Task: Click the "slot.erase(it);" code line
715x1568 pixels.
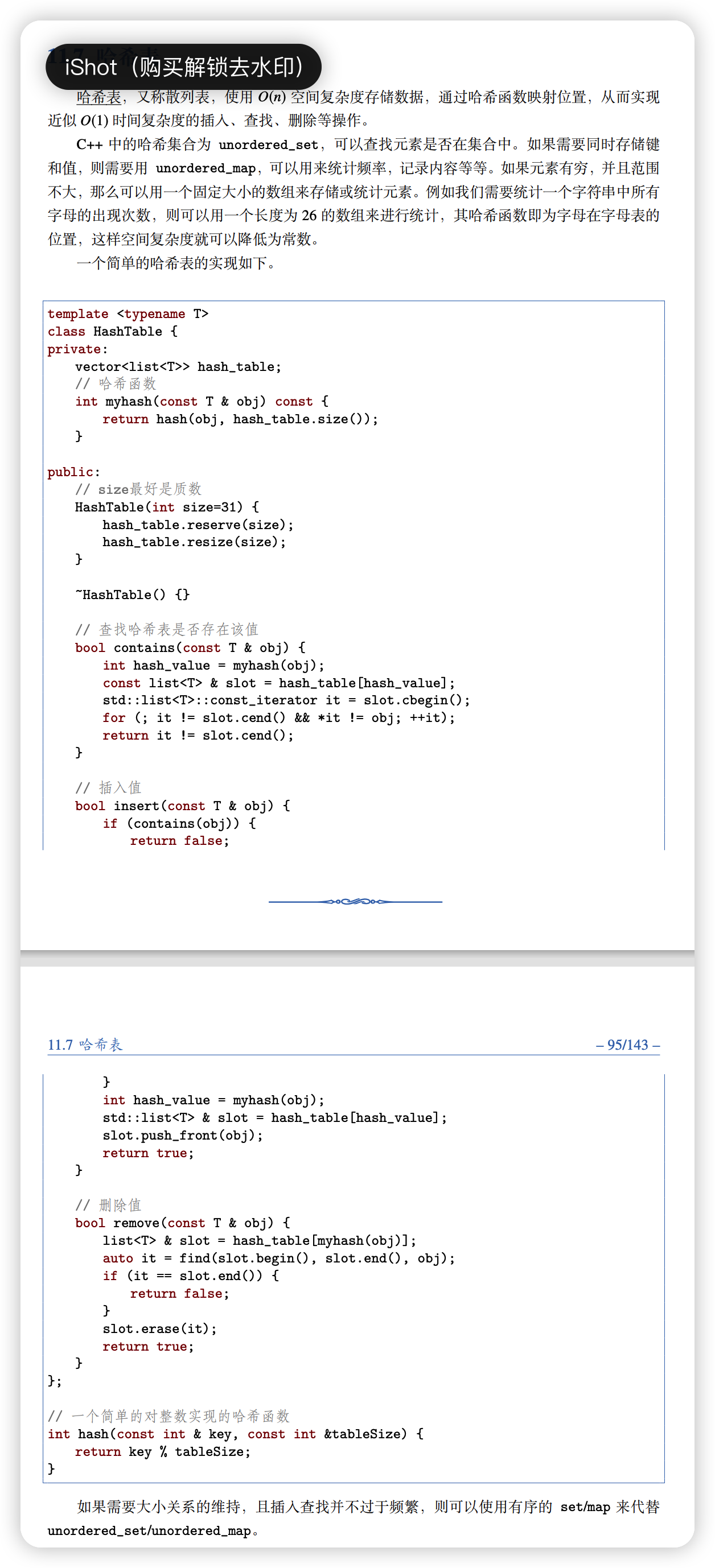Action: pyautogui.click(x=159, y=1329)
